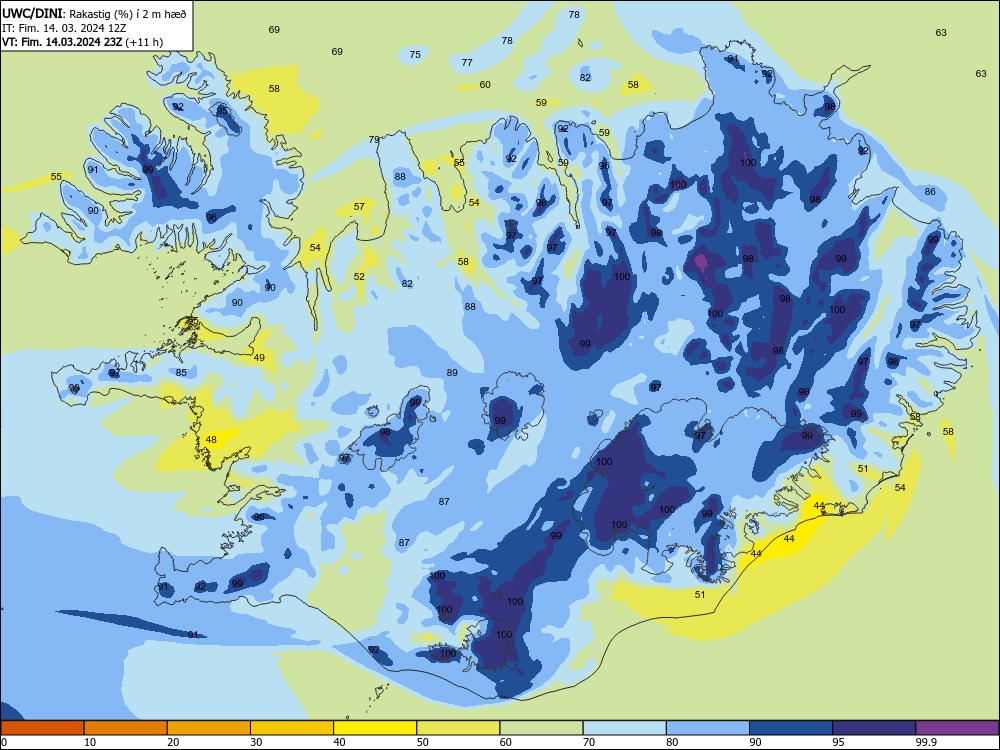Click the humidity value 75 on the map
This screenshot has height=750, width=1000.
click(x=415, y=55)
